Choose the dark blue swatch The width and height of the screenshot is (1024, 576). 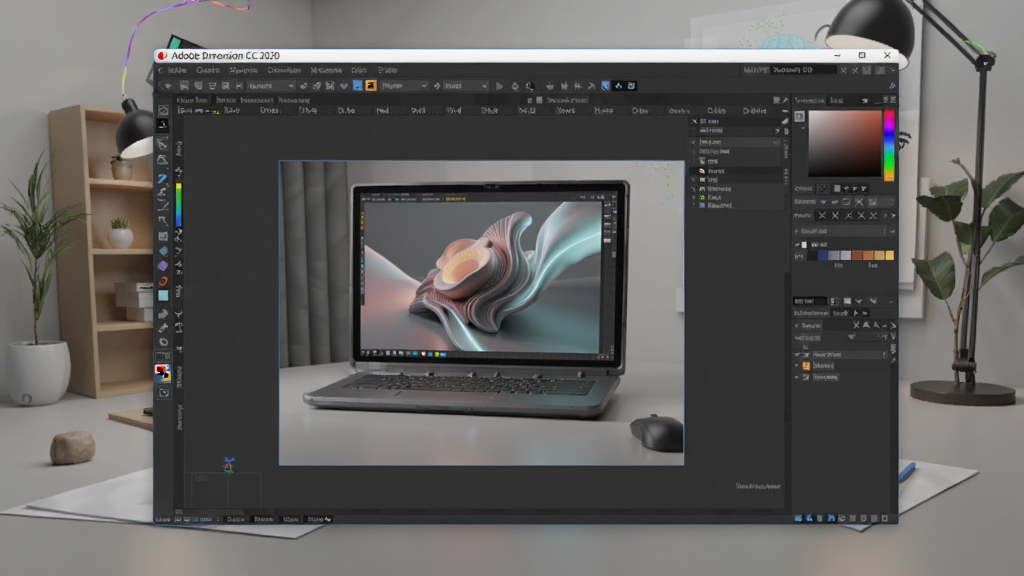pyautogui.click(x=822, y=255)
